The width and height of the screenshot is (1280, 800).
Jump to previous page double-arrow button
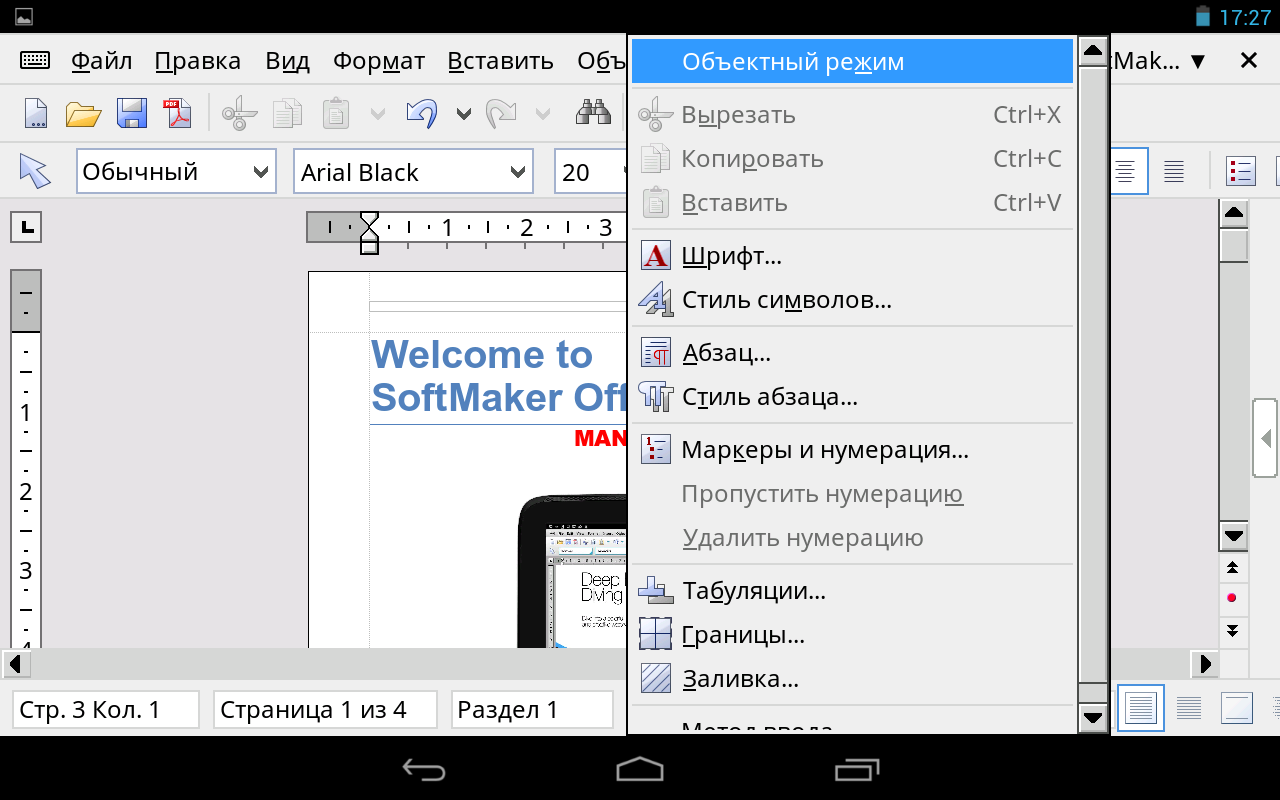pyautogui.click(x=1233, y=567)
